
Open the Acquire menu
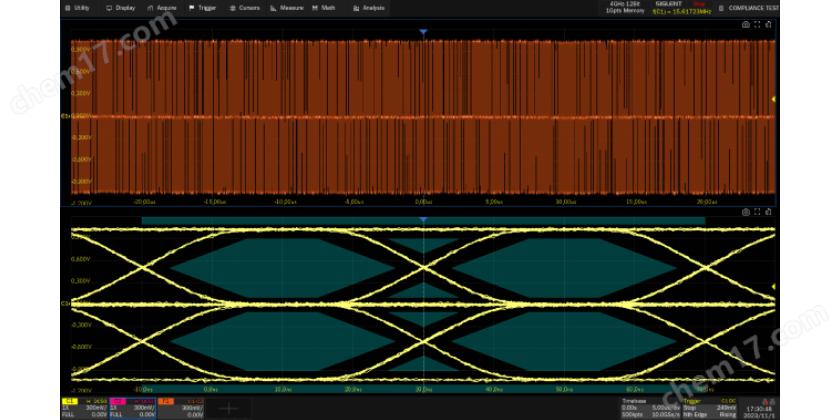click(x=163, y=7)
